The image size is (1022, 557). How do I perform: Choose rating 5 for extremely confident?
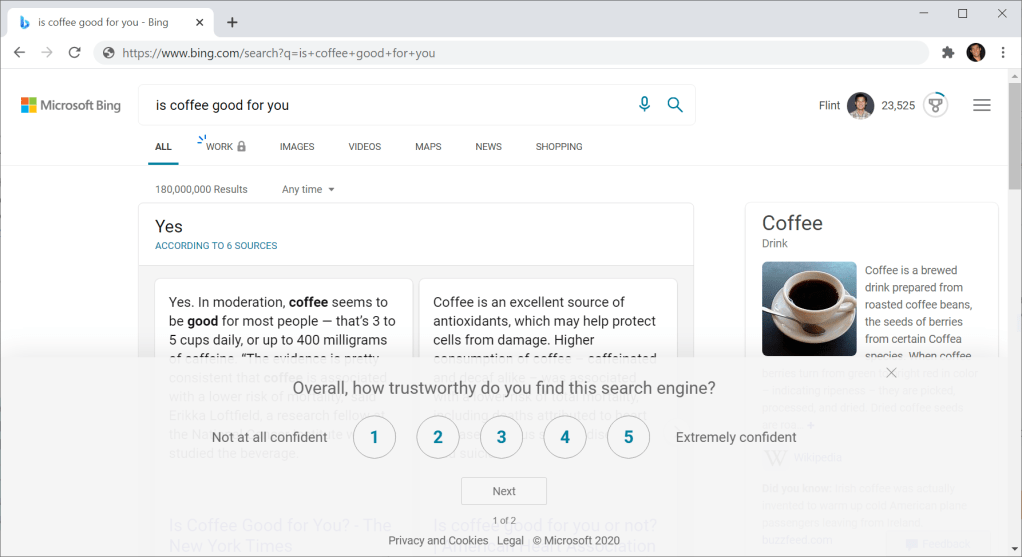pyautogui.click(x=628, y=437)
